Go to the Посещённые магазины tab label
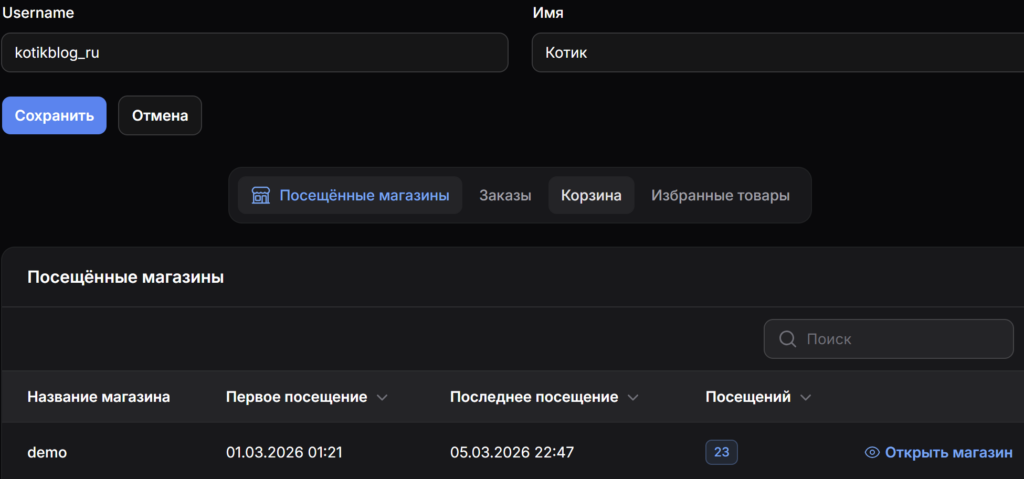Image resolution: width=1024 pixels, height=479 pixels. pyautogui.click(x=364, y=196)
